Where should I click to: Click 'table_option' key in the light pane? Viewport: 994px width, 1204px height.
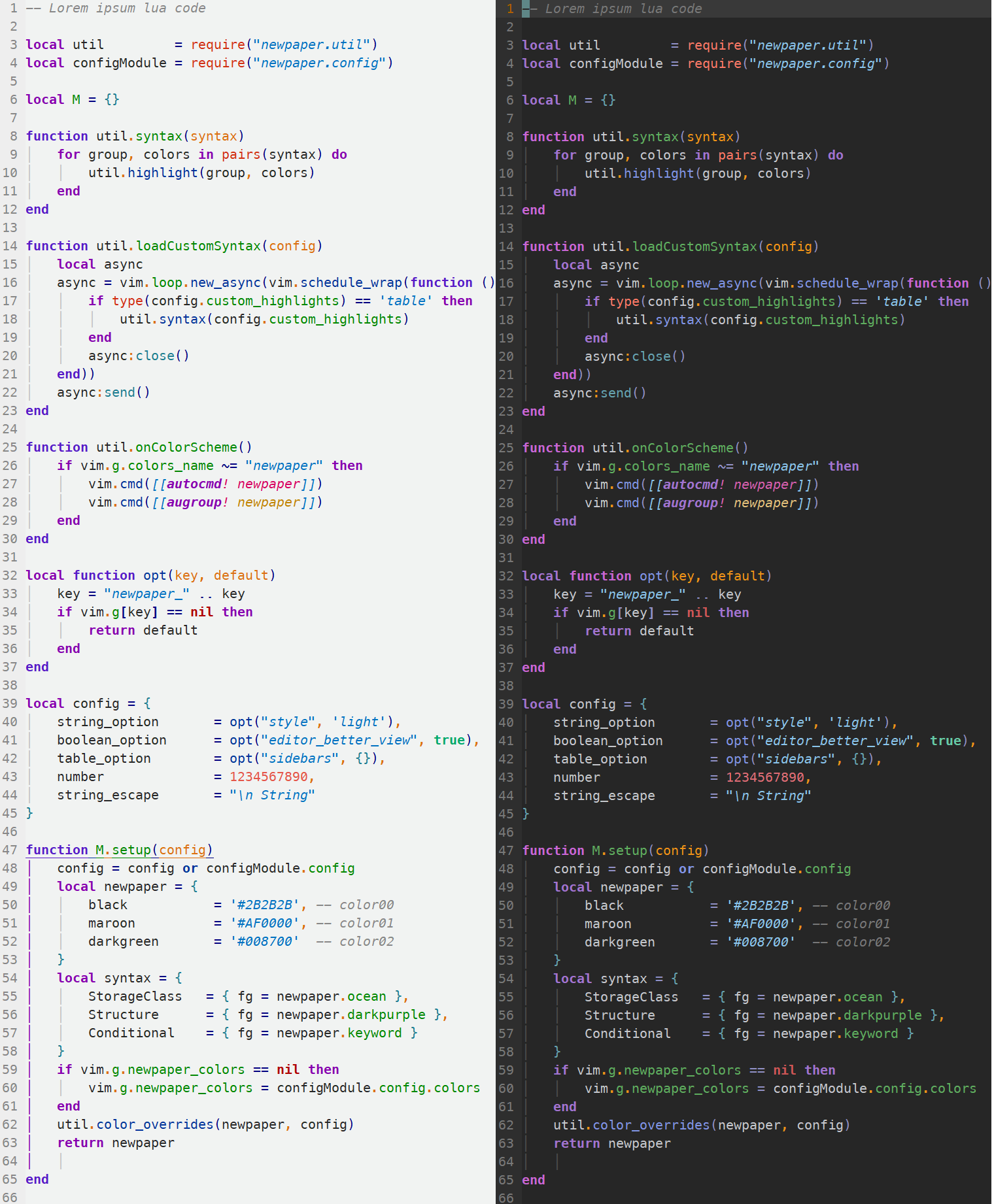coord(104,758)
